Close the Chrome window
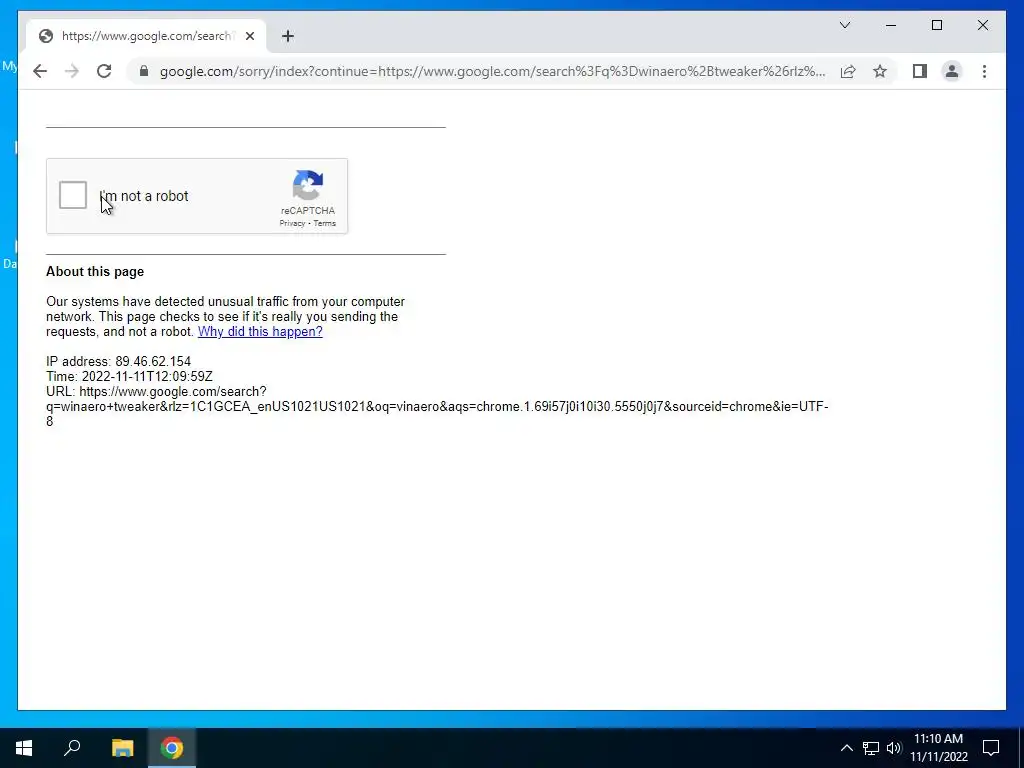Image resolution: width=1024 pixels, height=768 pixels. [x=982, y=25]
